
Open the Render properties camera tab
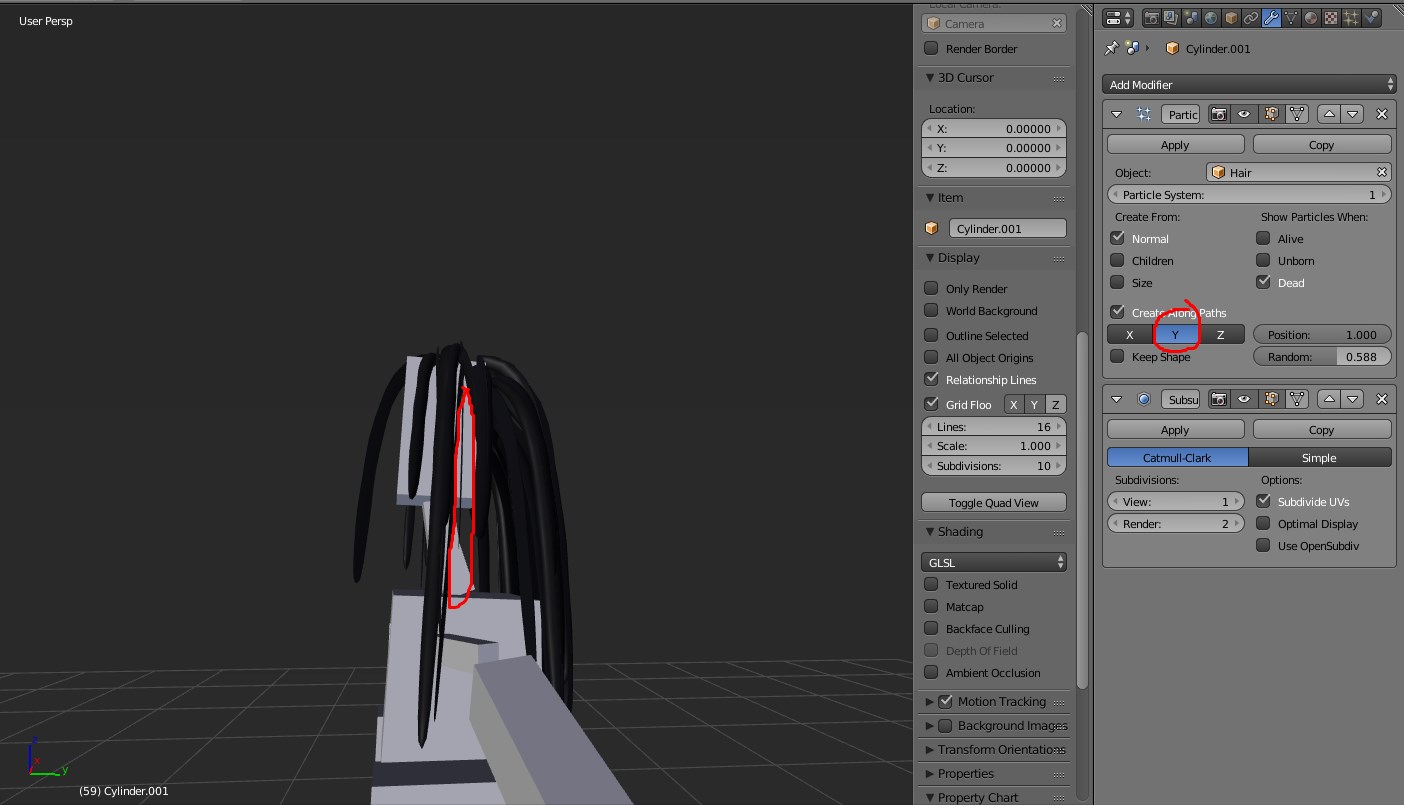[1152, 18]
